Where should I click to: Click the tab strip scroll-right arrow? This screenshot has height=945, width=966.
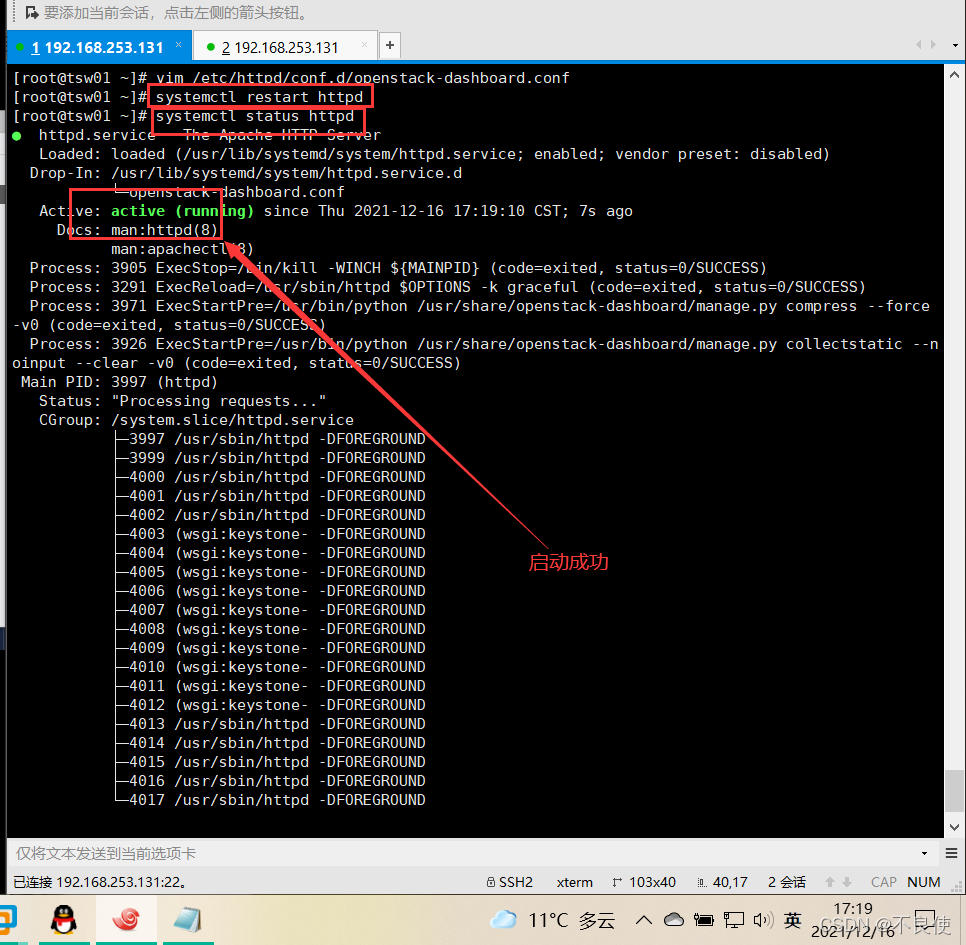click(933, 45)
